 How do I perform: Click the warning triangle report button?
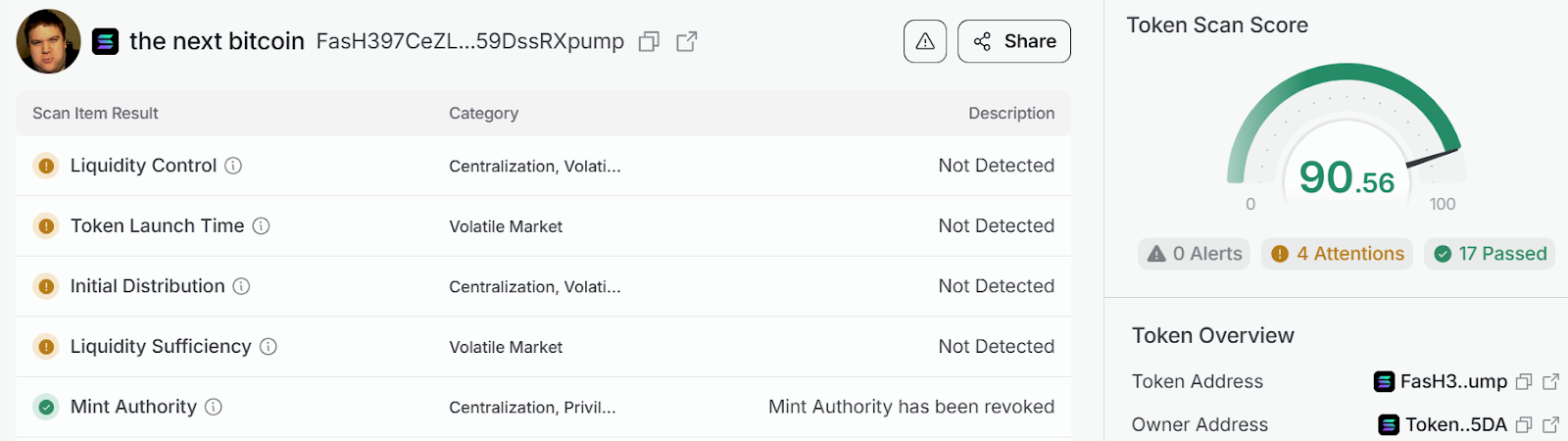(x=925, y=41)
